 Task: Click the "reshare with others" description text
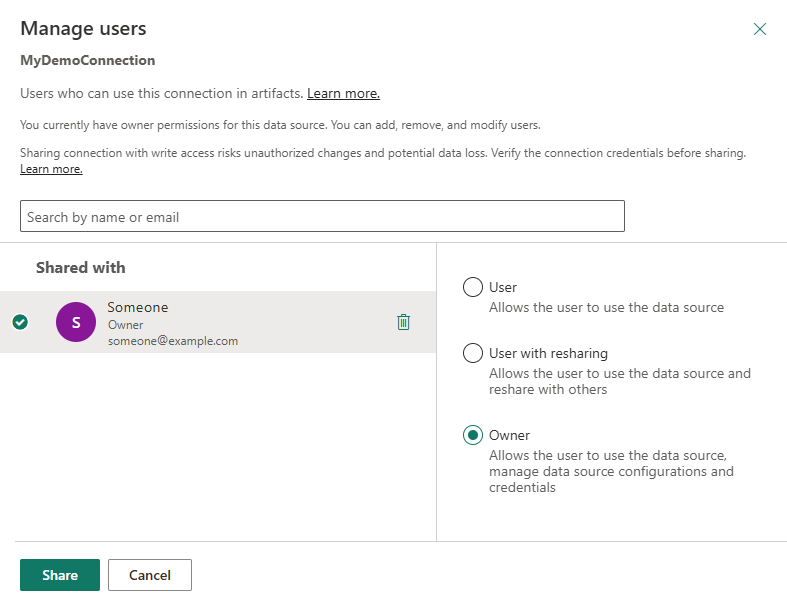(x=548, y=389)
